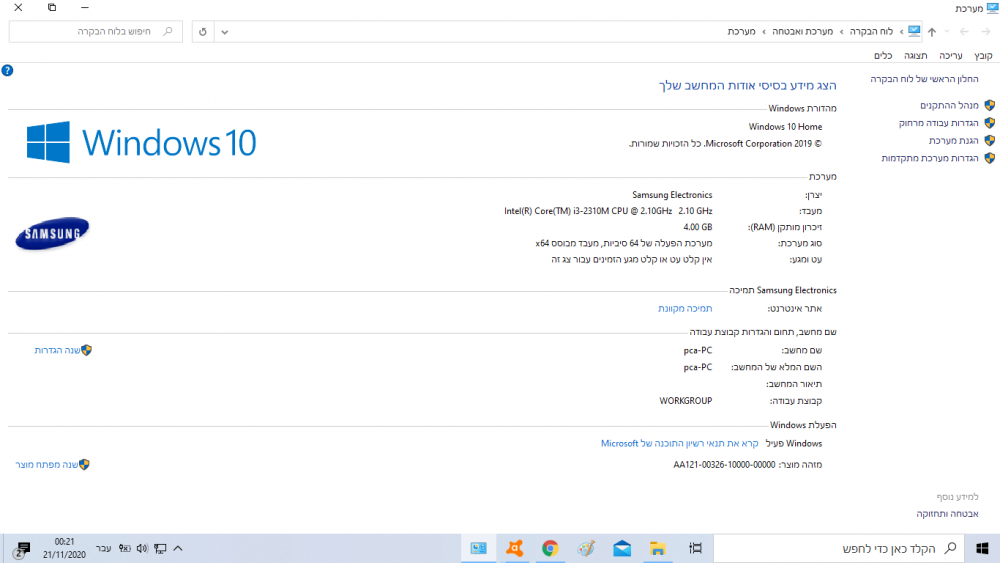The height and width of the screenshot is (563, 1000).
Task: Open החלון הראשי של לוח הבקרה link
Action: (924, 79)
